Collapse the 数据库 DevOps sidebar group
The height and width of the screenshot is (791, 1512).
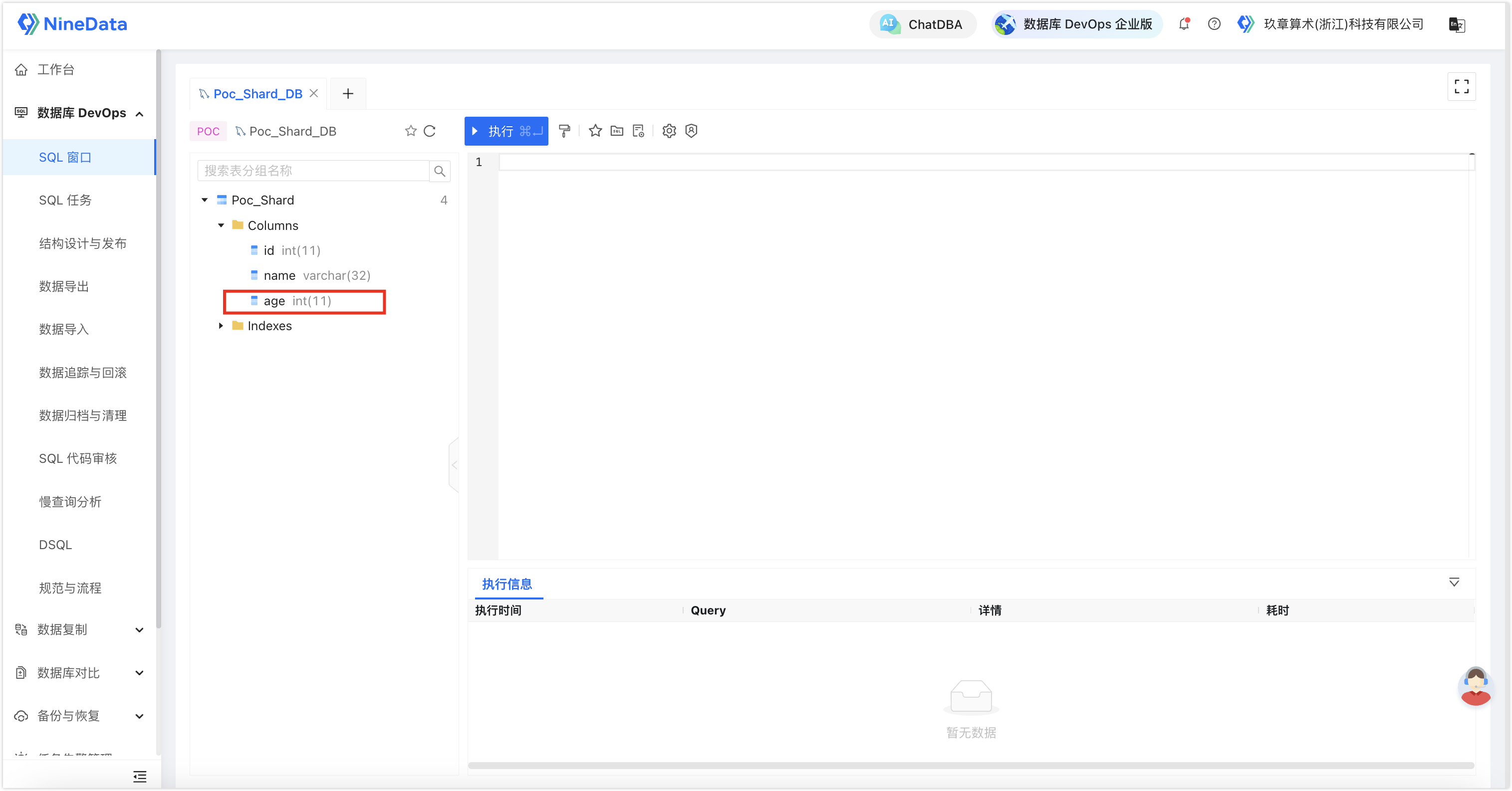click(x=140, y=114)
